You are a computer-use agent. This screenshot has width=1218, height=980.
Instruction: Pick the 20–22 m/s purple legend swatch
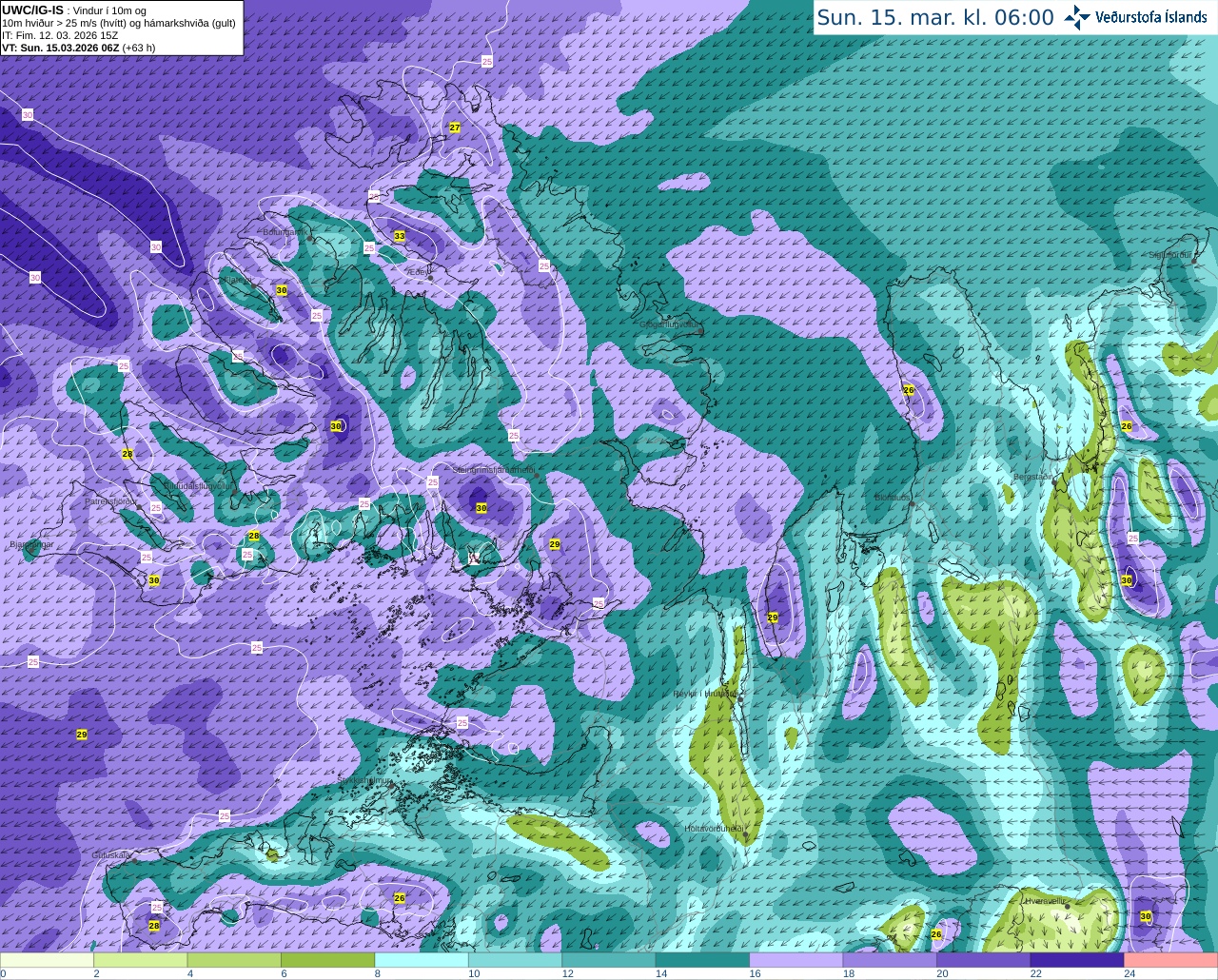pyautogui.click(x=984, y=960)
